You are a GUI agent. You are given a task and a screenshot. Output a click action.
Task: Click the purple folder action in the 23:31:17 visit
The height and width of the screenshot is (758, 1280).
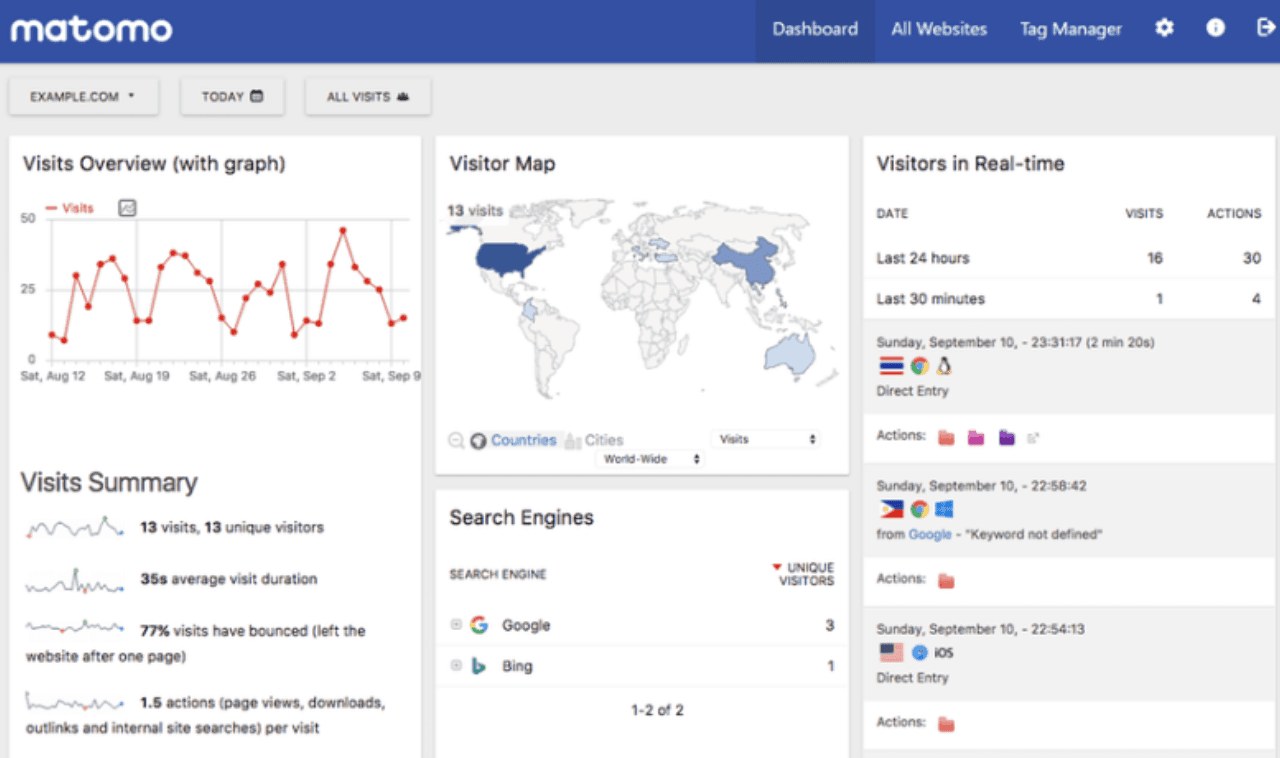(1006, 437)
